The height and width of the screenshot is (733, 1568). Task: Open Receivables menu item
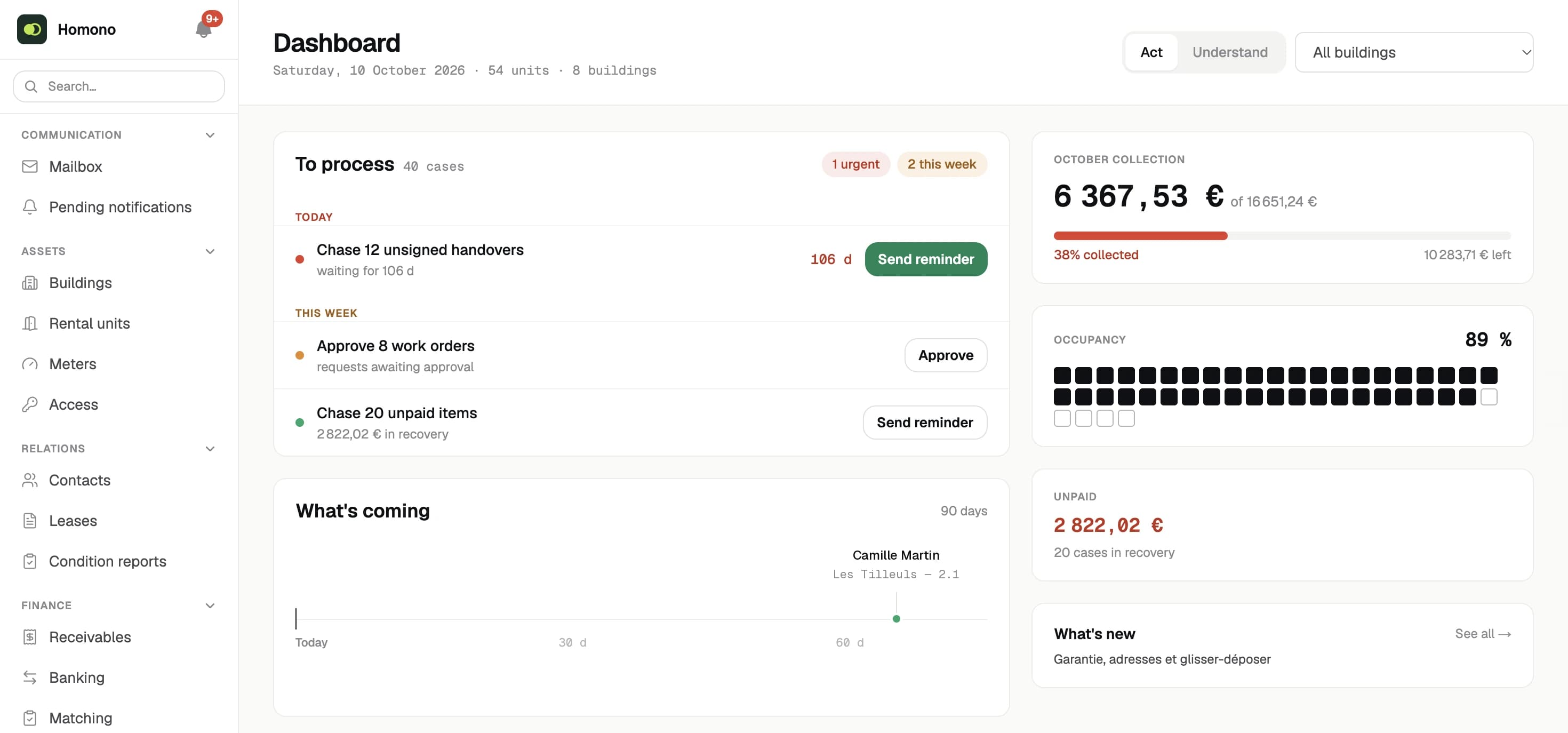point(119,637)
